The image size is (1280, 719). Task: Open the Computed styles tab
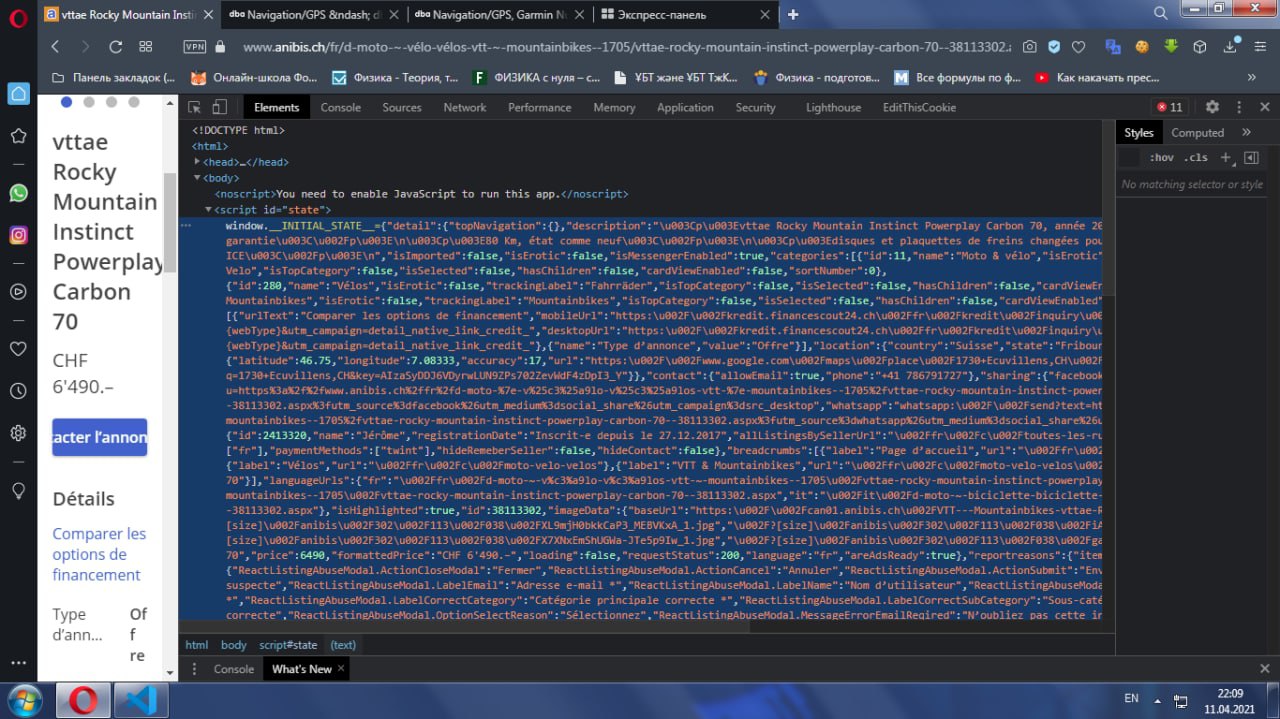(x=1197, y=132)
